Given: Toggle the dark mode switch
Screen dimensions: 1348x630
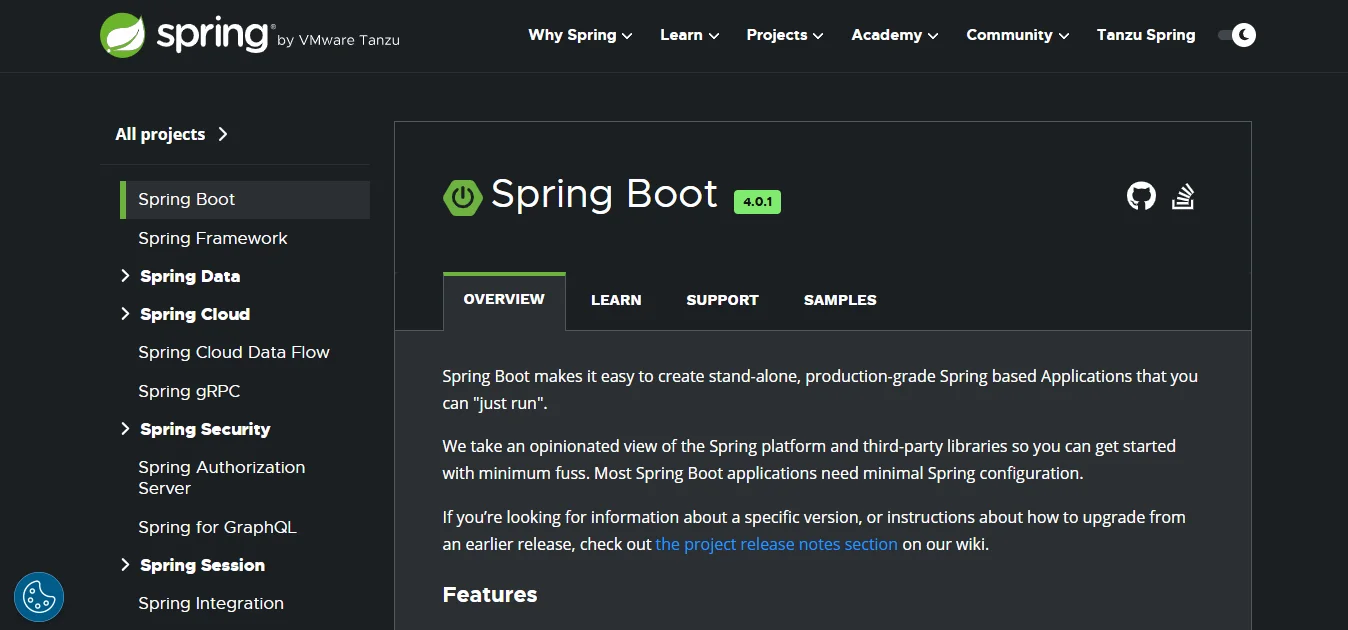Looking at the screenshot, I should tap(1236, 34).
